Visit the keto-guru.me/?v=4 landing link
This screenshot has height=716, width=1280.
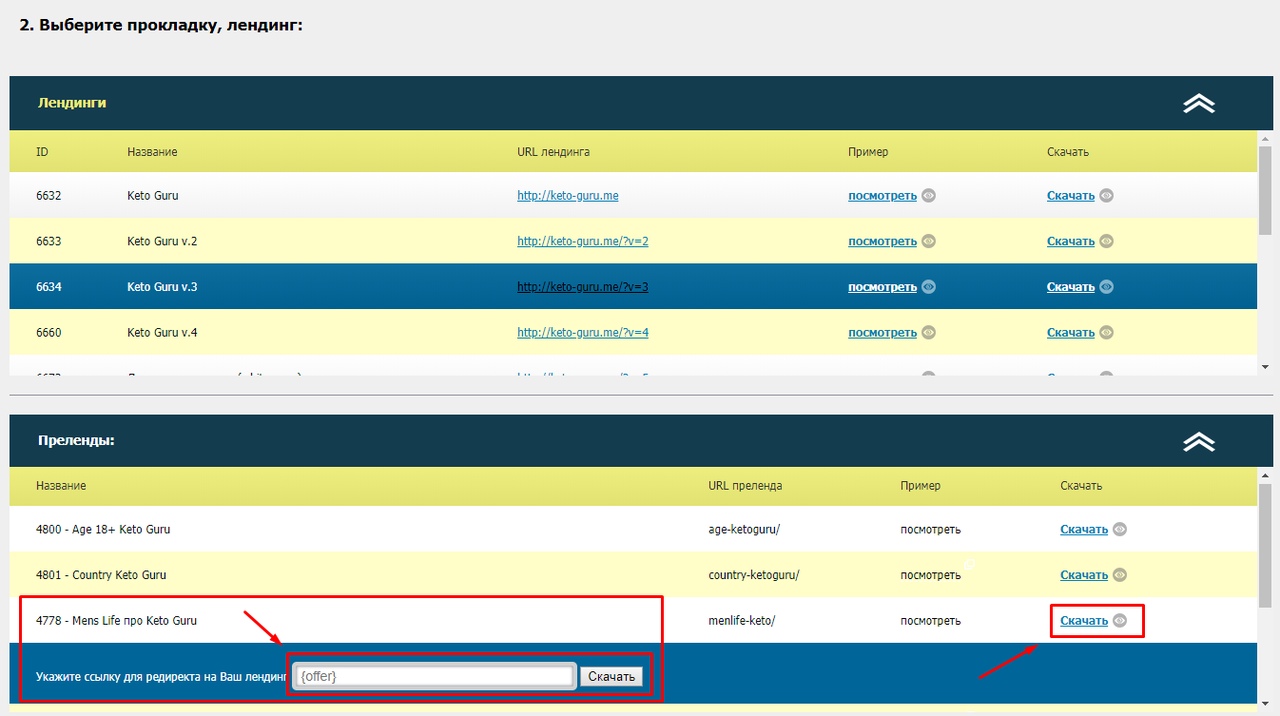(583, 332)
